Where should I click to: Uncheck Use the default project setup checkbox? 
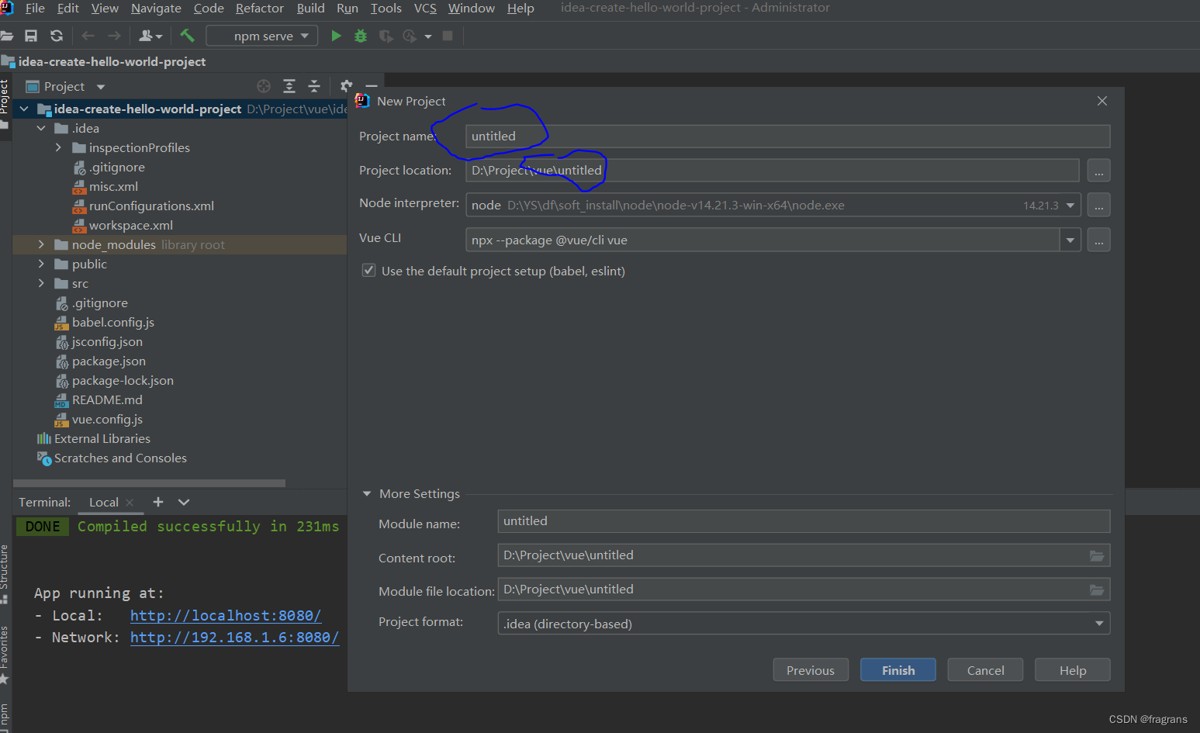click(x=369, y=271)
